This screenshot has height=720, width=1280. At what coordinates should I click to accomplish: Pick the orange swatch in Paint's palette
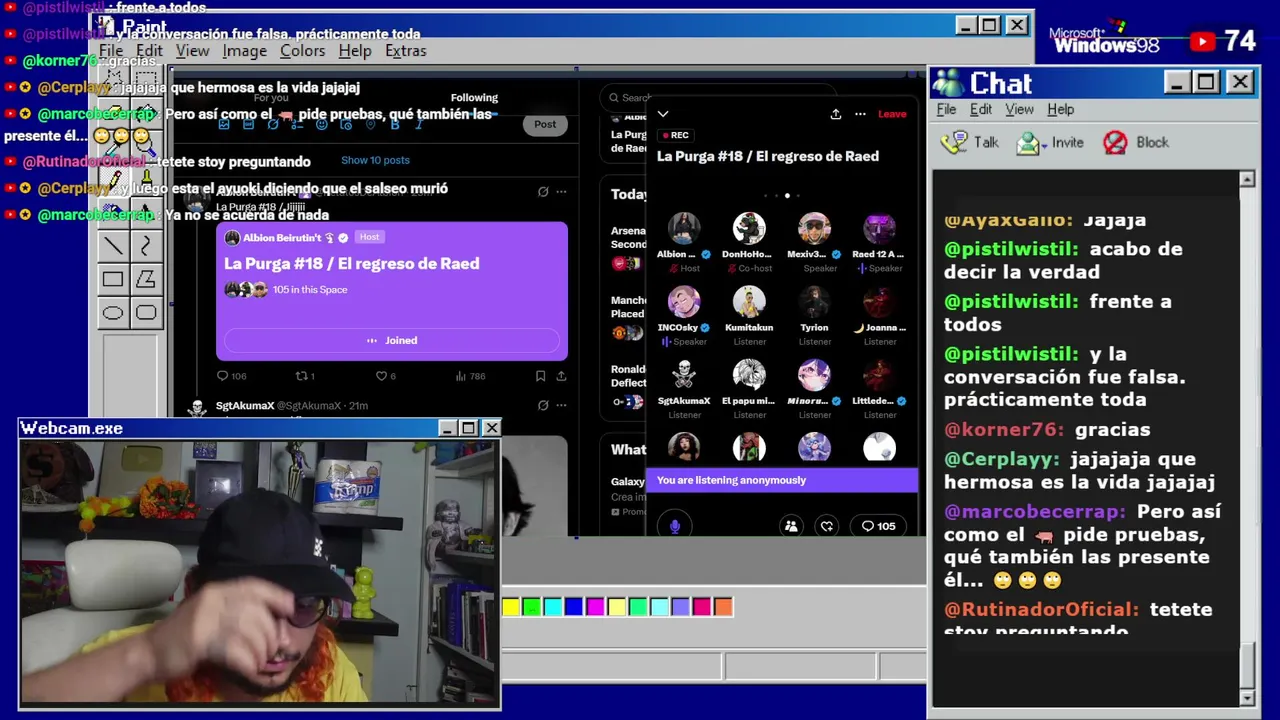coord(723,607)
